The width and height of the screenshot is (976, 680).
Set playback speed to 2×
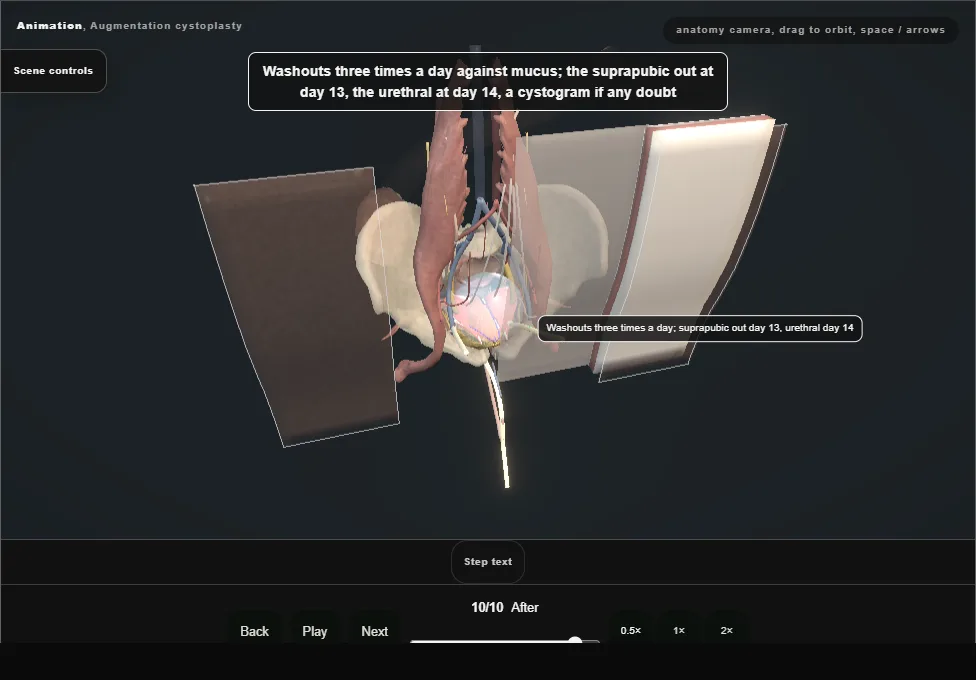726,630
